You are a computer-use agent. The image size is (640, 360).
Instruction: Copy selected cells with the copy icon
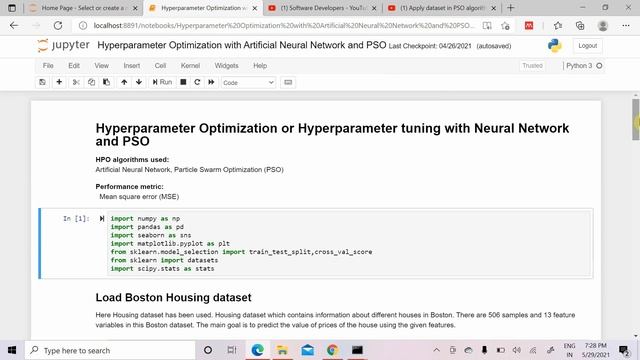coord(91,82)
